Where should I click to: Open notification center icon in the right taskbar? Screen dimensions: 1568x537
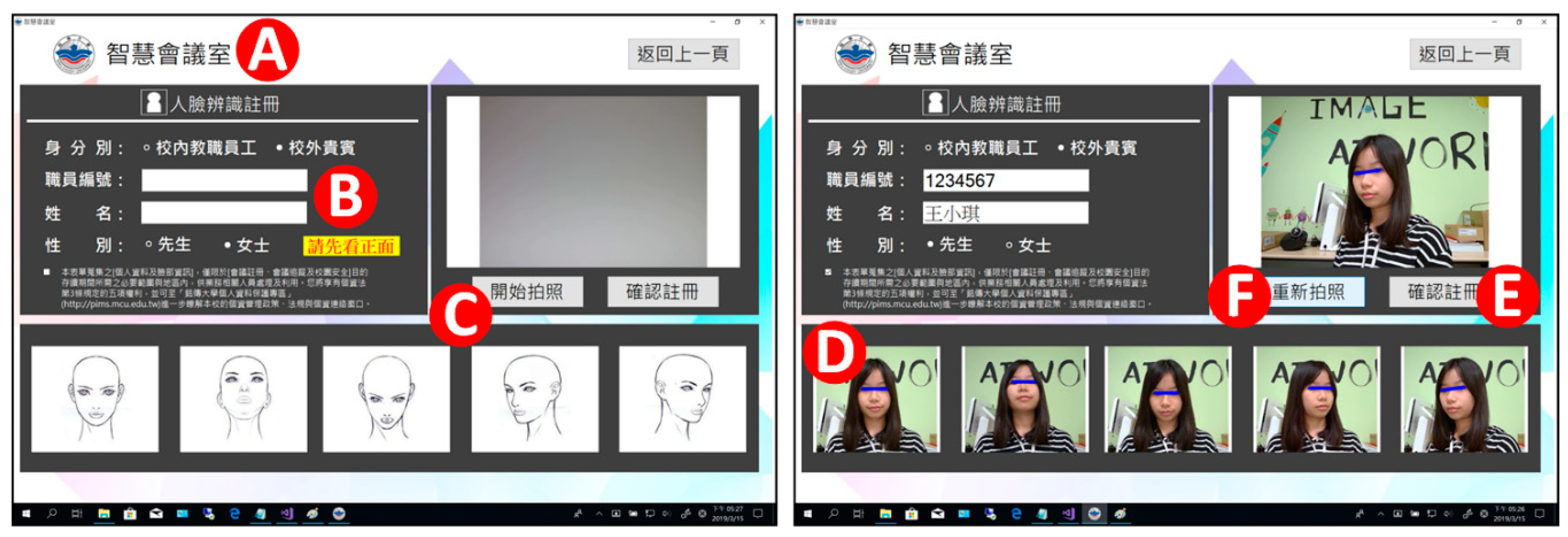click(x=1539, y=513)
